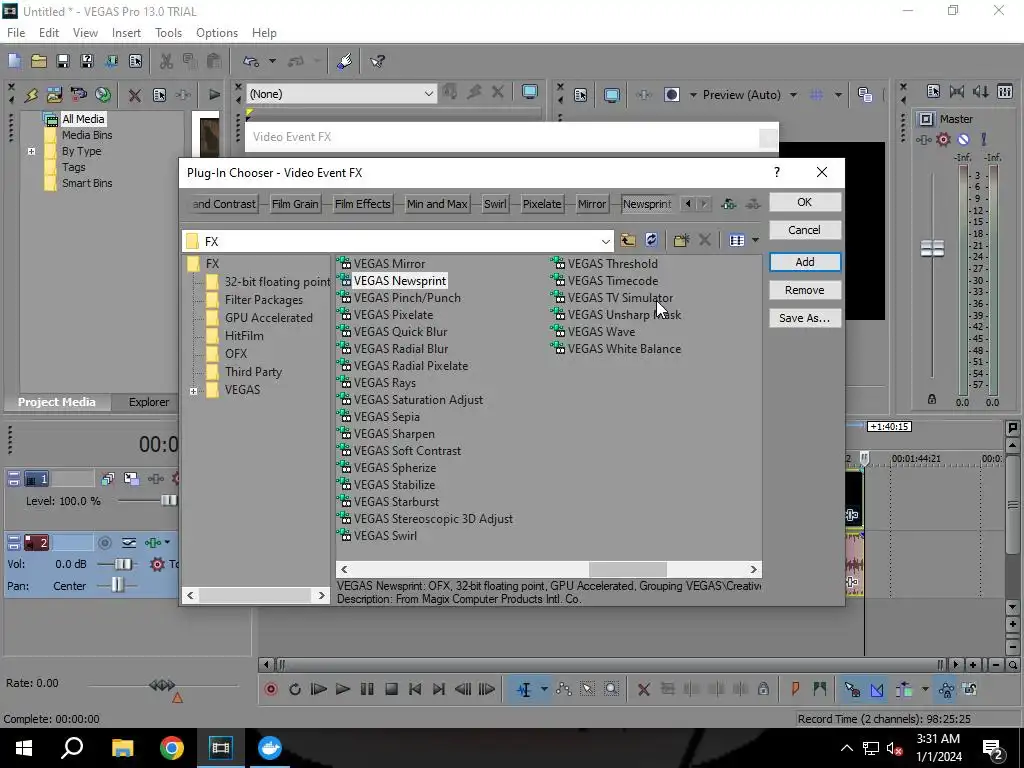This screenshot has width=1024, height=768.
Task: Toggle Auto Preview play icon in Project Media
Action: tap(214, 95)
